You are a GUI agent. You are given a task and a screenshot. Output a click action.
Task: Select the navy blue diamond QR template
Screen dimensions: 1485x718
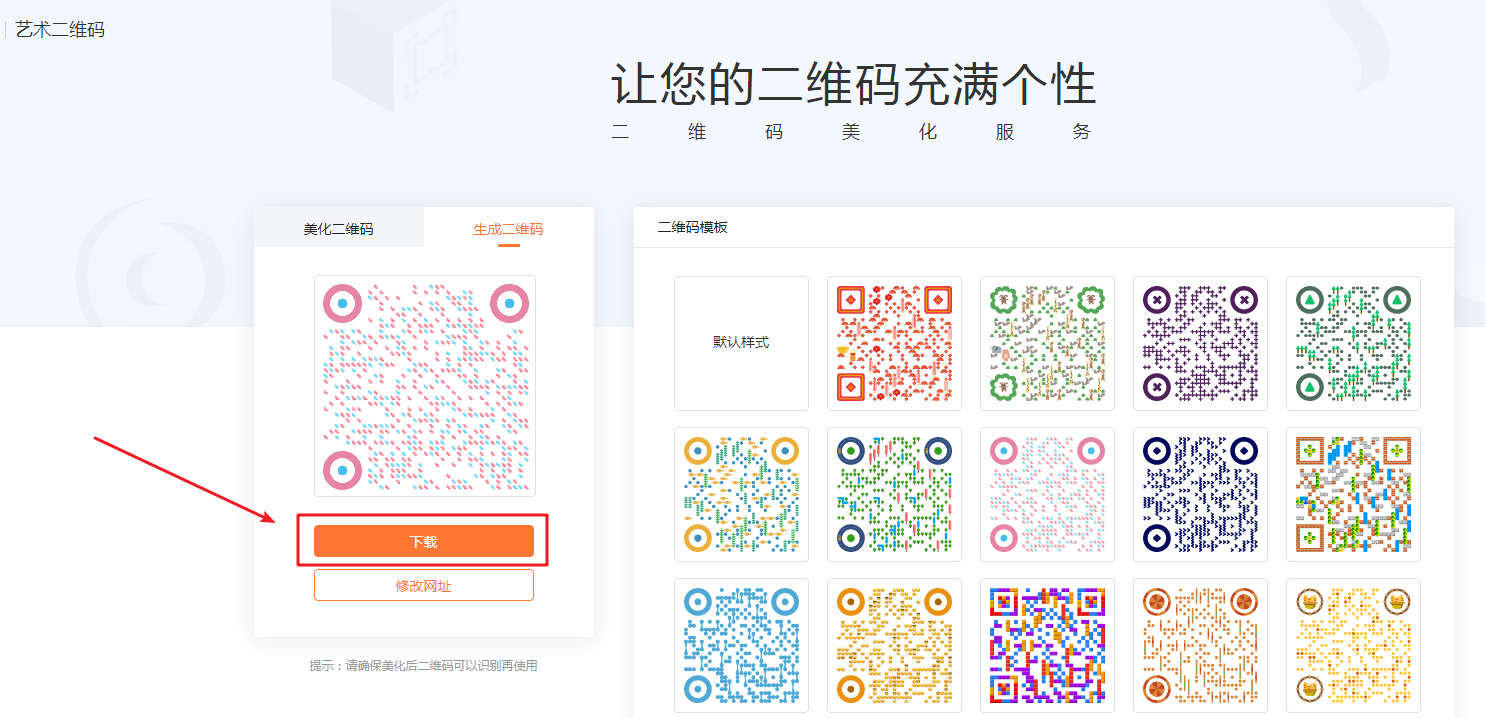click(x=1200, y=494)
